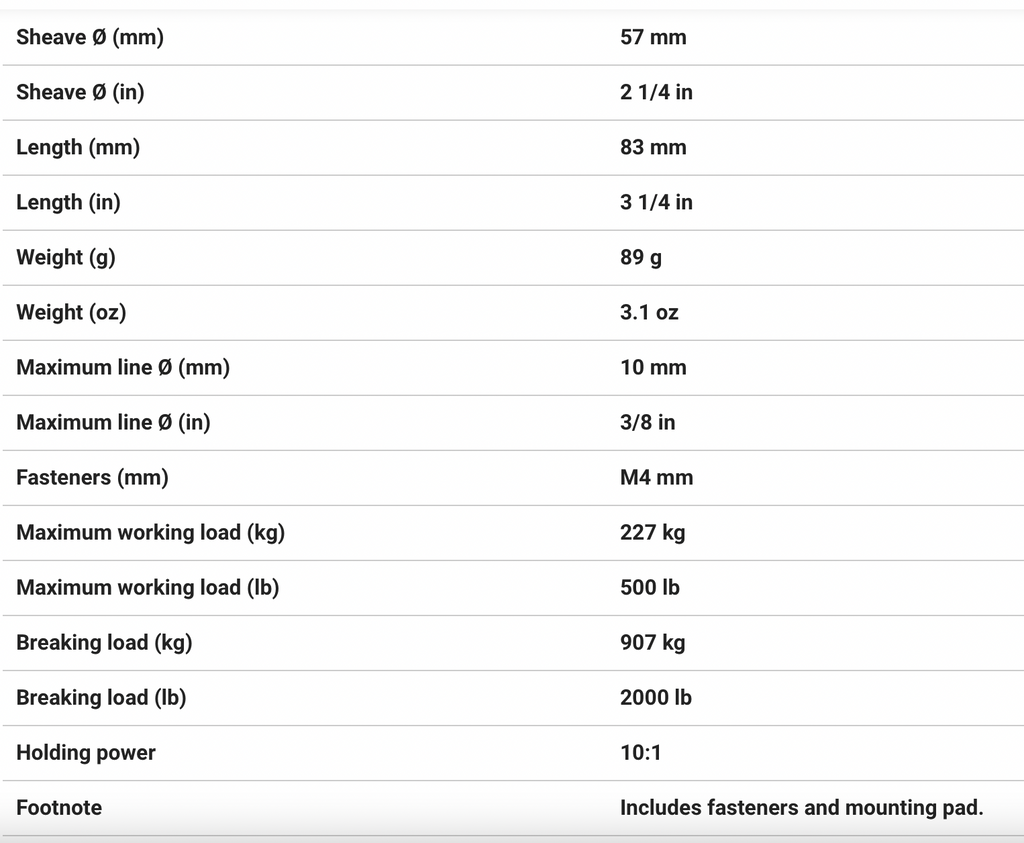Click the "227 kg" working load value
The height and width of the screenshot is (843, 1024).
click(x=652, y=533)
